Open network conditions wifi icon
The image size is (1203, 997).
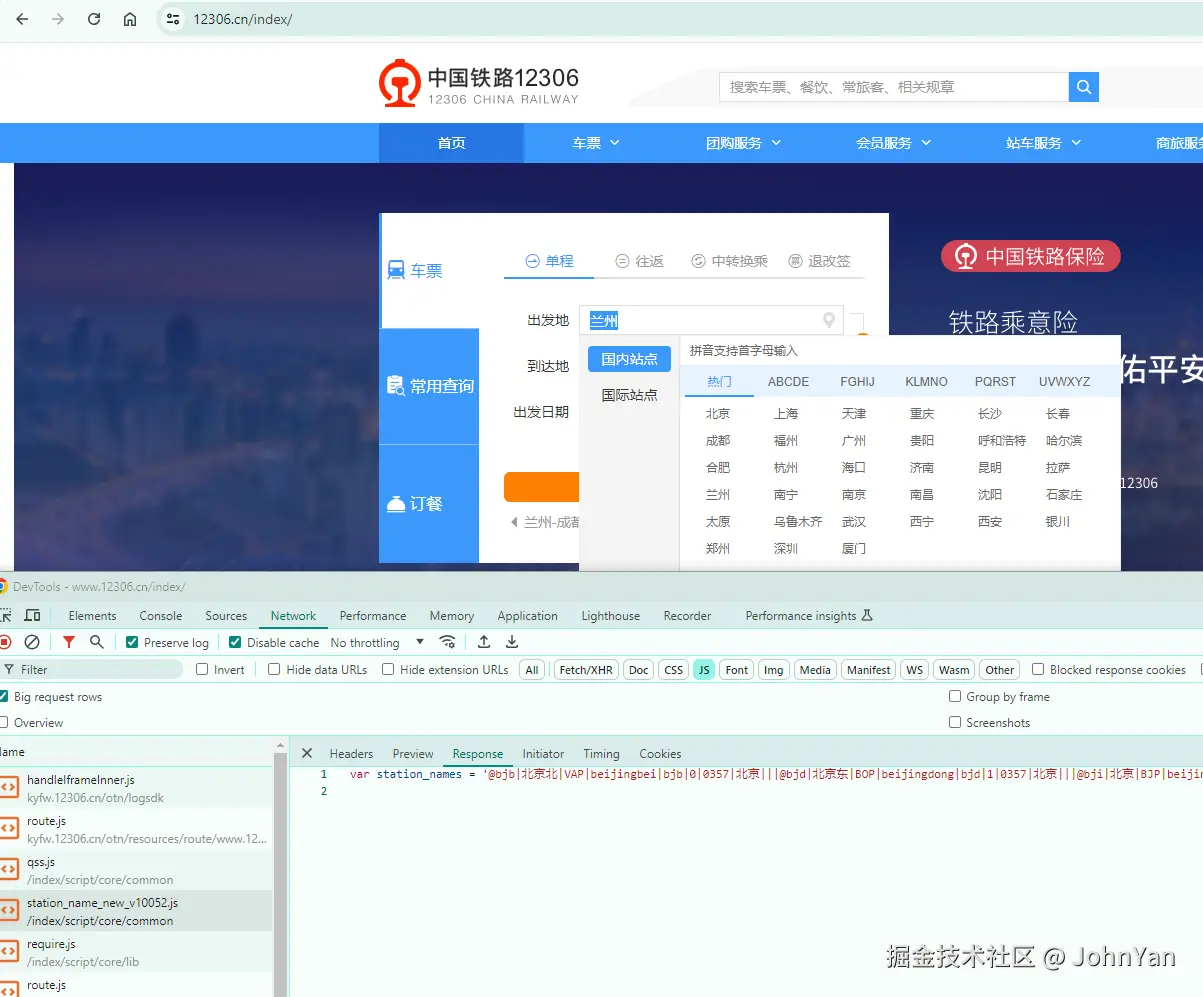click(x=447, y=642)
